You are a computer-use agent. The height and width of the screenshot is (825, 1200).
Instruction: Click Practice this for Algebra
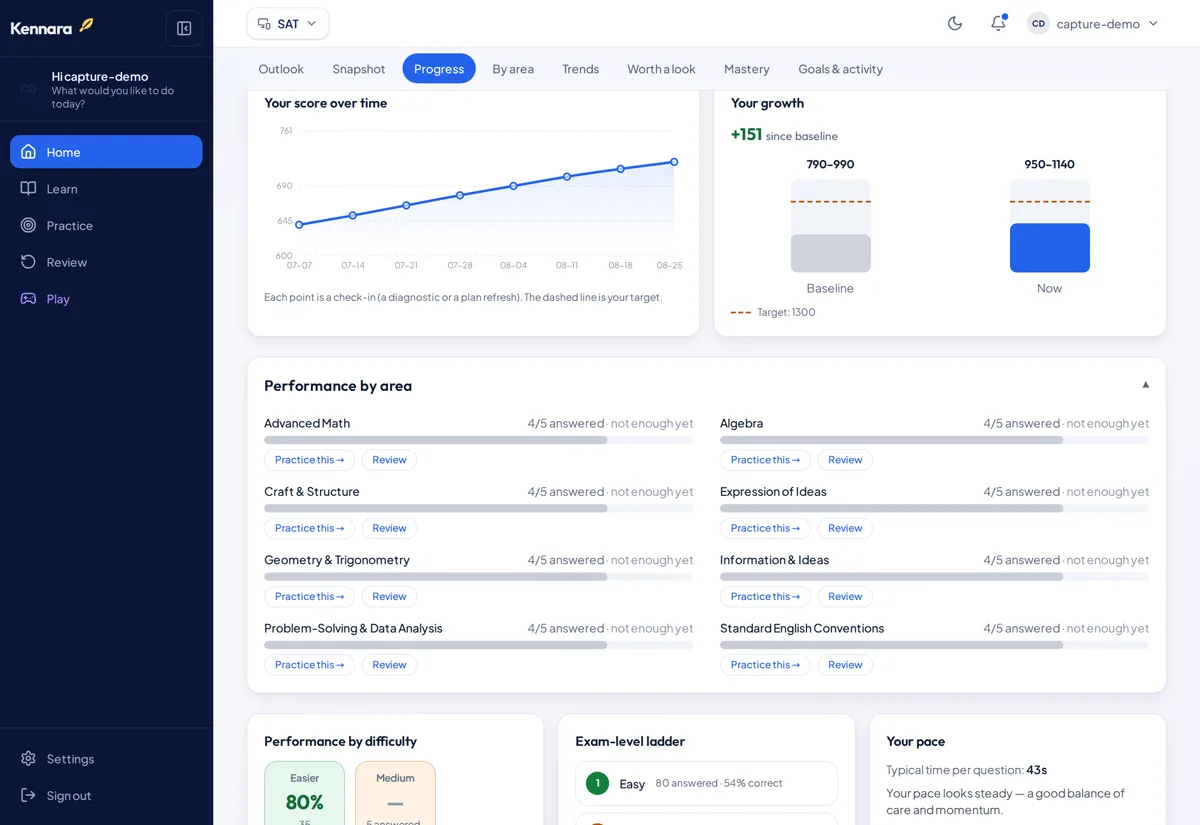pos(765,460)
